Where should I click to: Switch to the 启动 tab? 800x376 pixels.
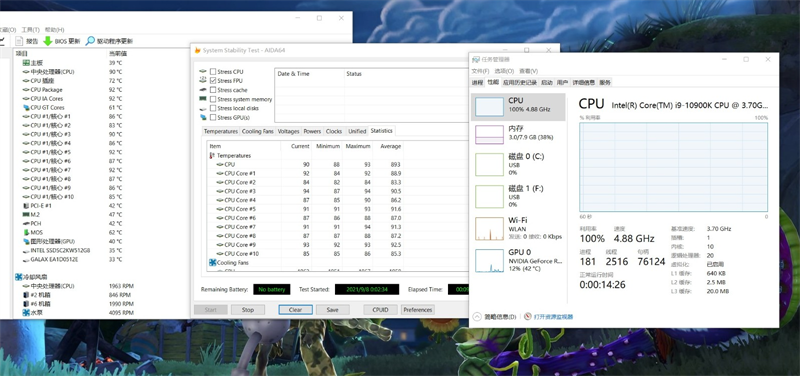[x=546, y=83]
